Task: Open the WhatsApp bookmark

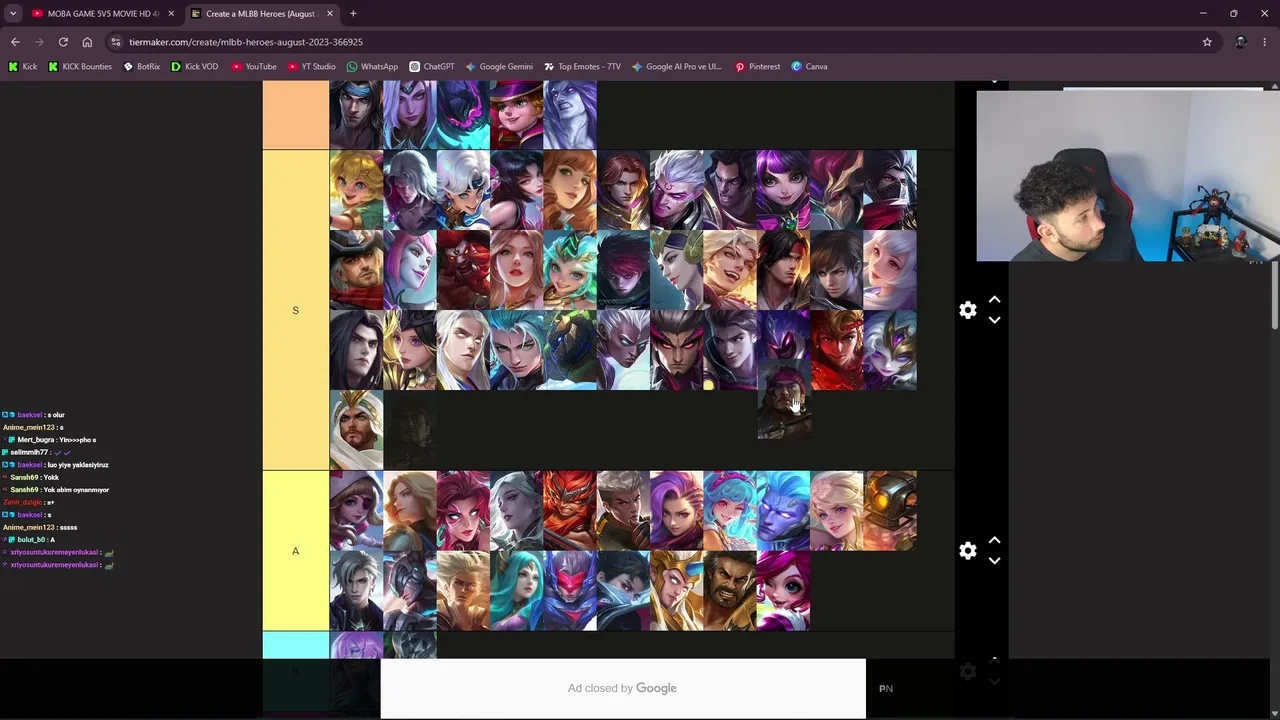Action: pyautogui.click(x=372, y=67)
